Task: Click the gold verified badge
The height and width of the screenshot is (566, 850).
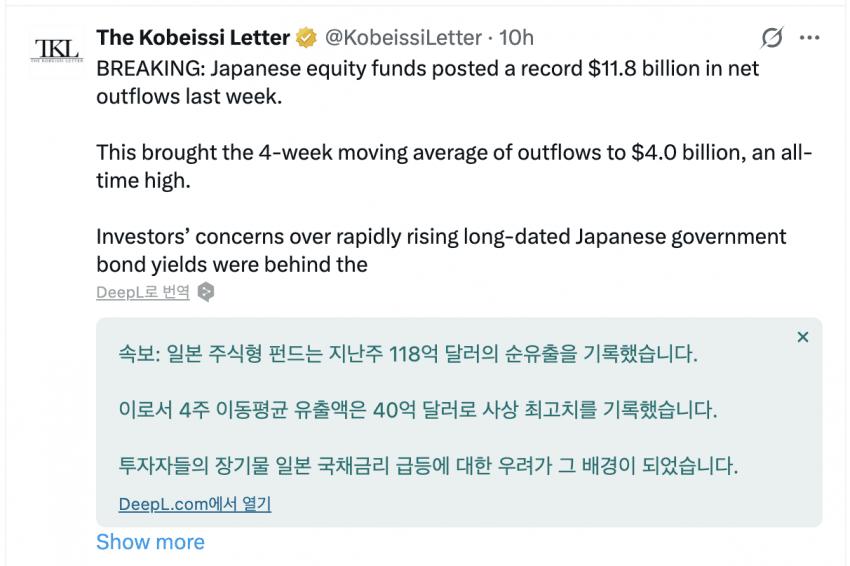Action: click(306, 38)
